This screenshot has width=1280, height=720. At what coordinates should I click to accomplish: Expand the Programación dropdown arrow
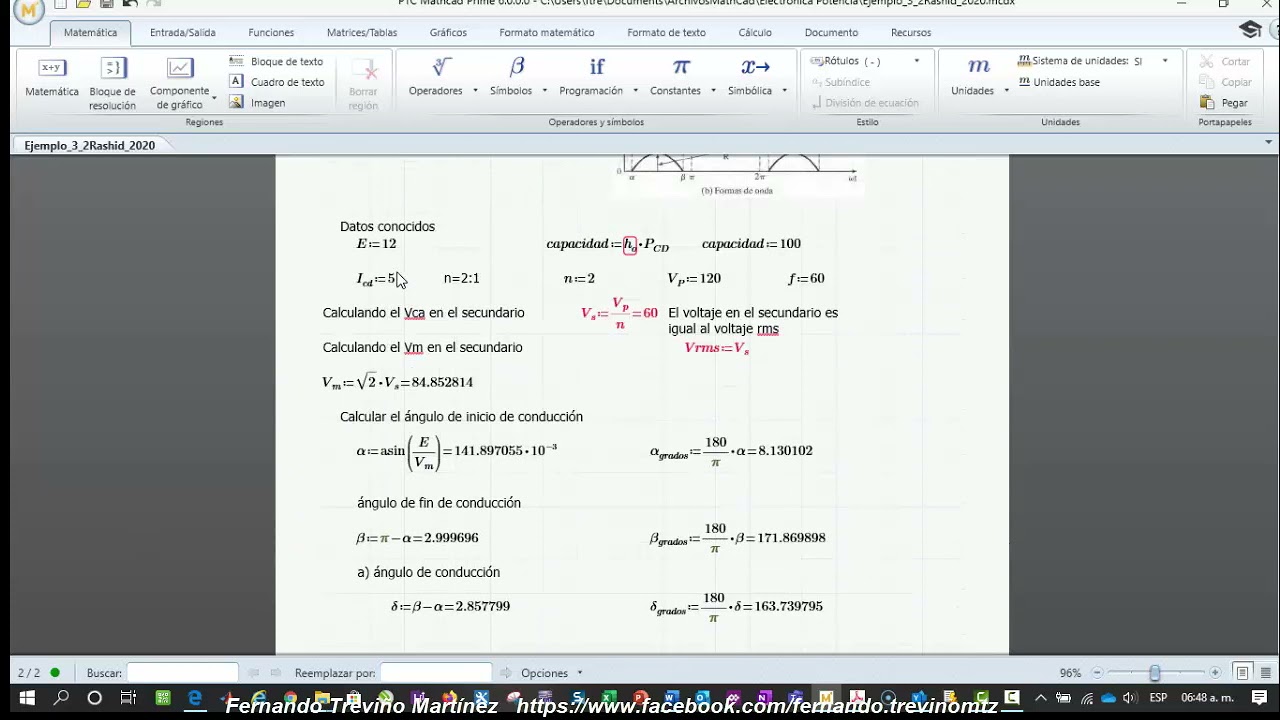pos(635,91)
